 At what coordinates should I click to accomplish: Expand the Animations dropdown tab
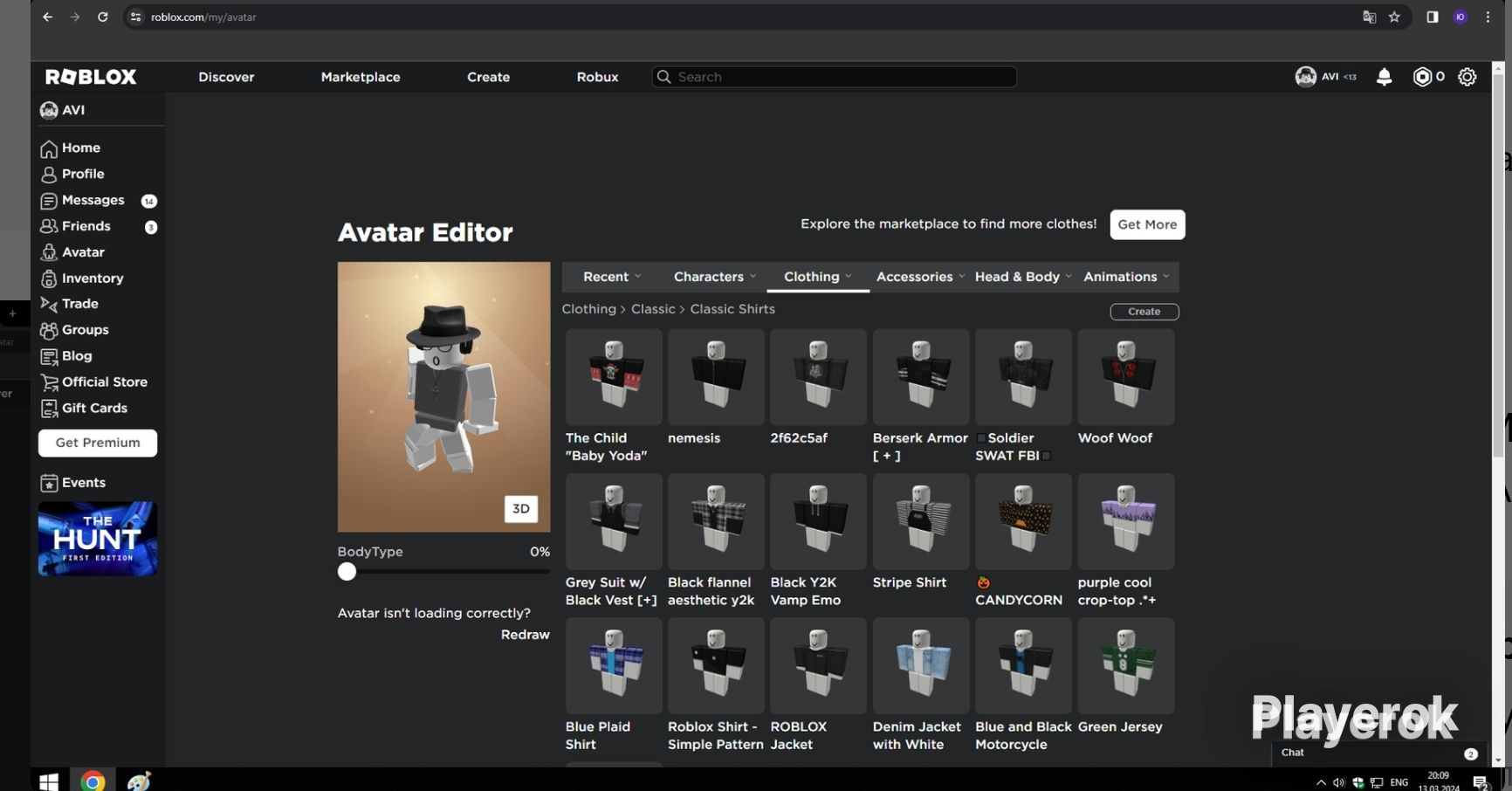point(1126,277)
